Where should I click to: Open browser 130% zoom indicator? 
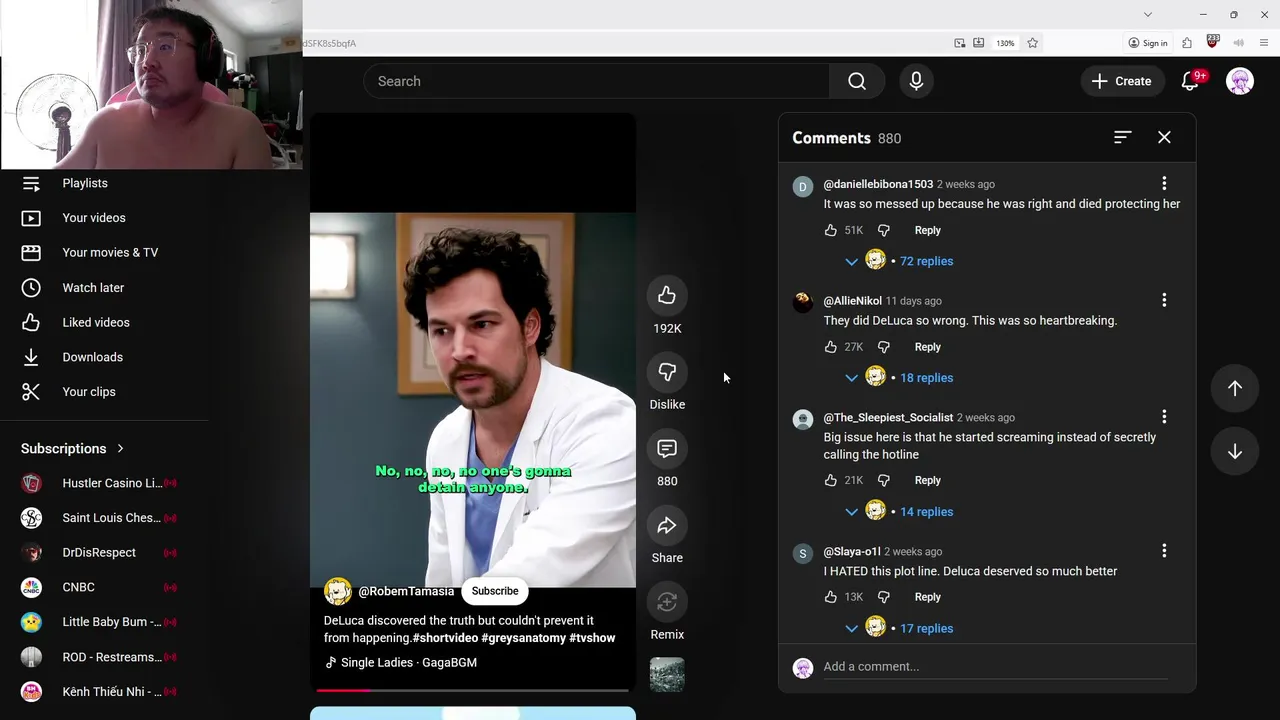[1005, 43]
